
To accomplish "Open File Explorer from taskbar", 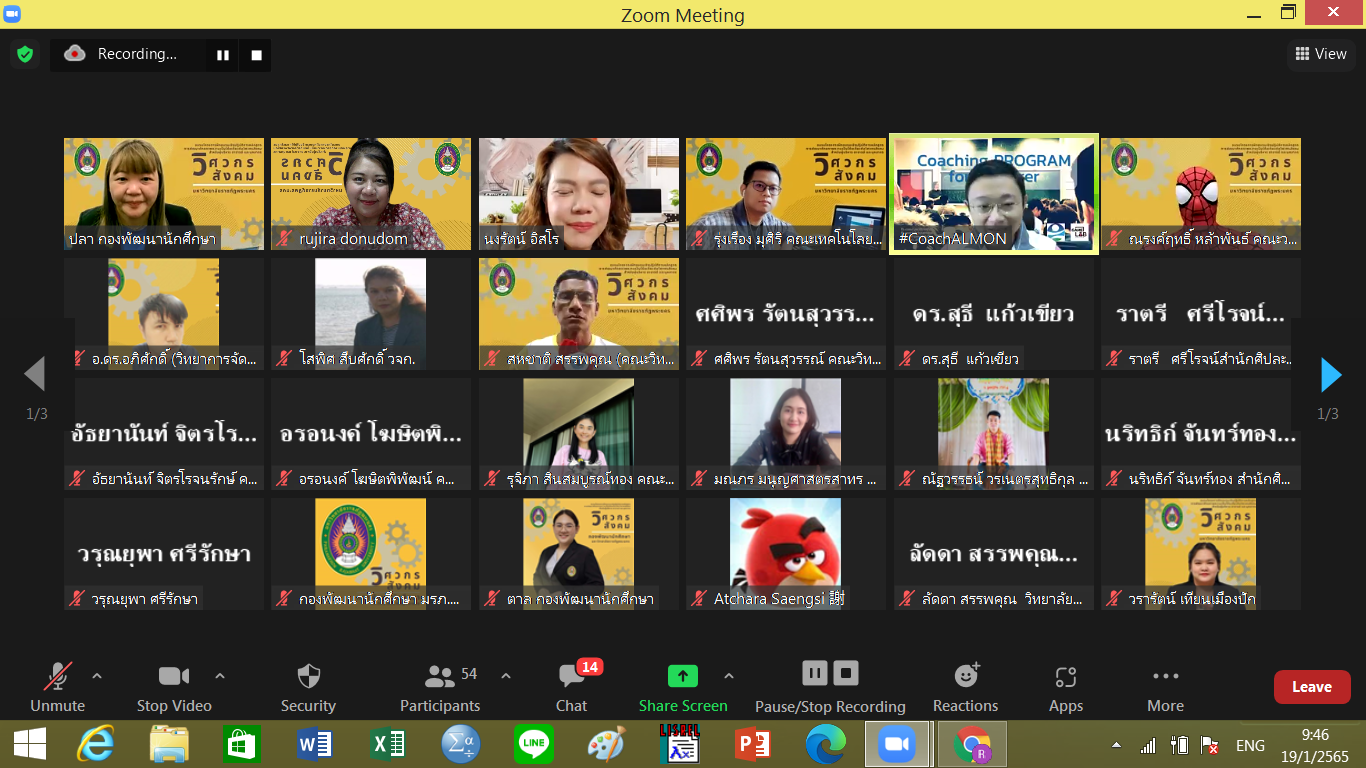I will [170, 745].
